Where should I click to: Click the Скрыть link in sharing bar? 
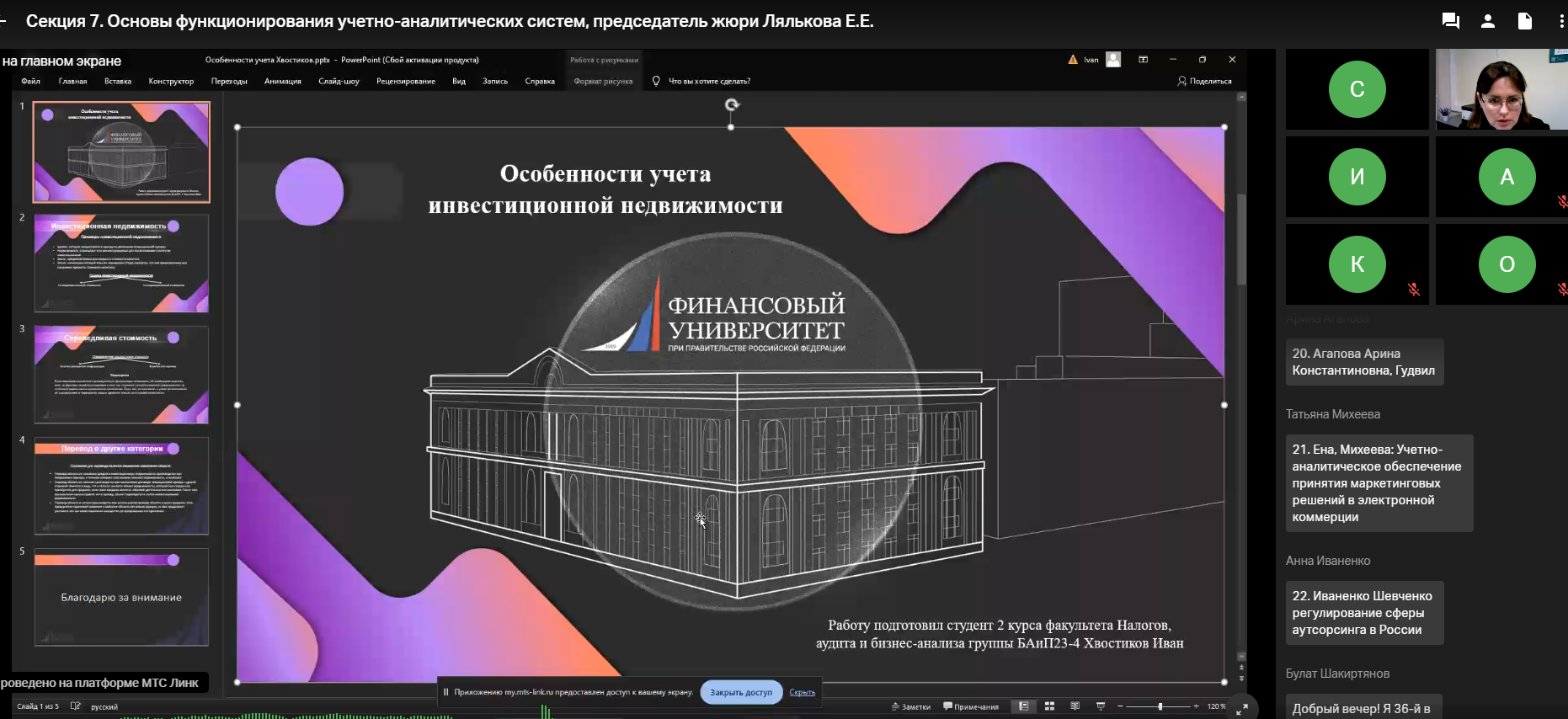pyautogui.click(x=803, y=692)
